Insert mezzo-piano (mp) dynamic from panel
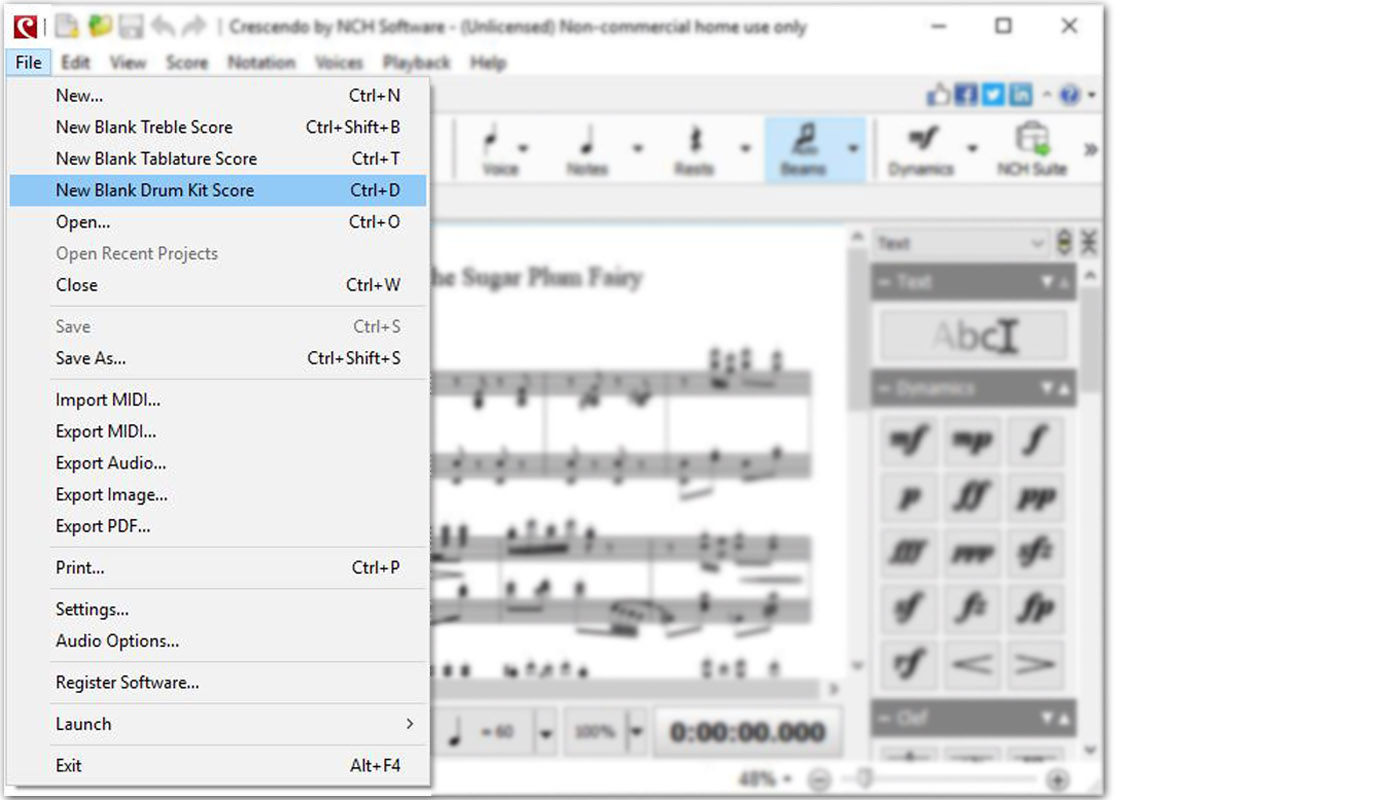 tap(972, 441)
